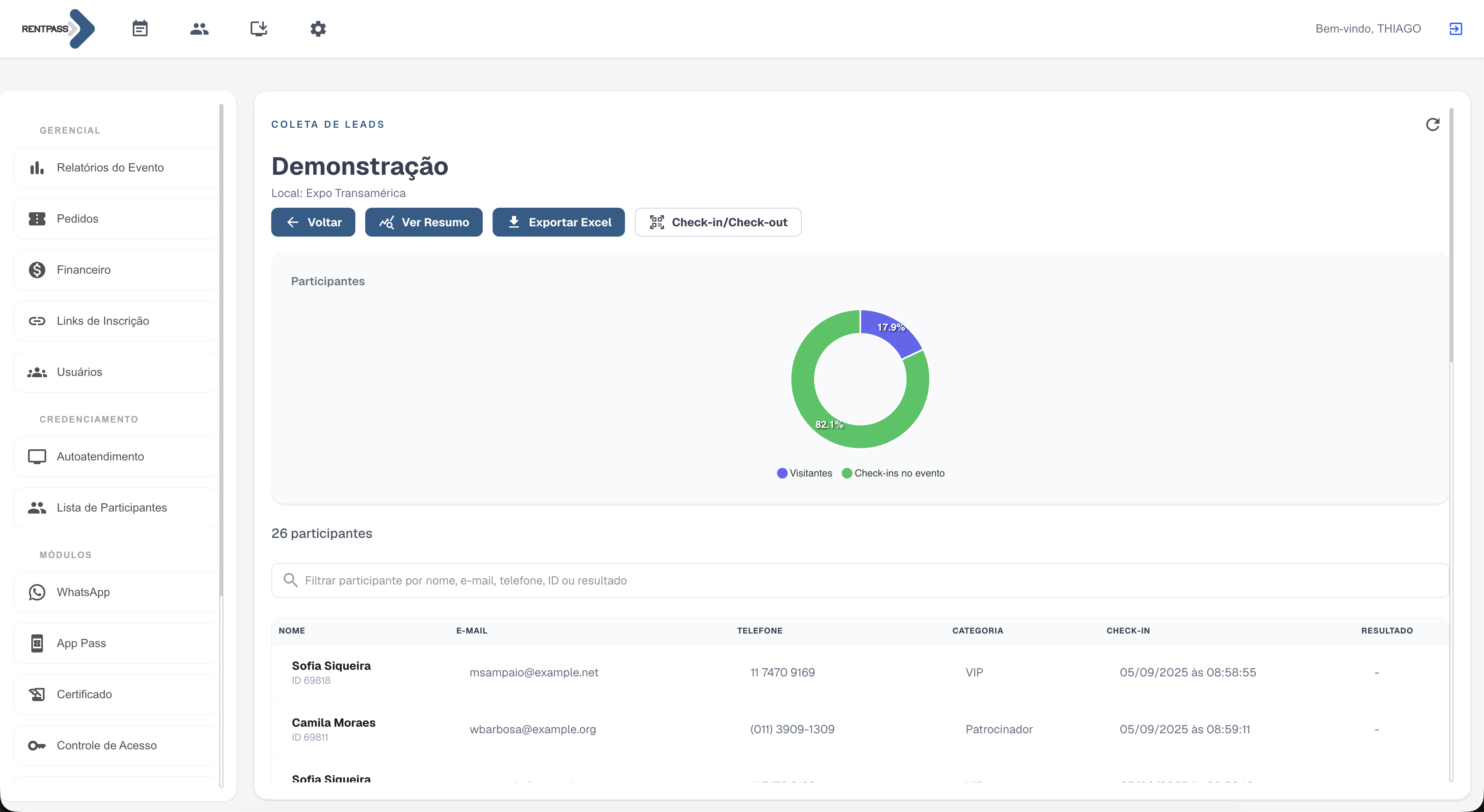
Task: Sort by the TELEFONE column header
Action: click(x=760, y=631)
